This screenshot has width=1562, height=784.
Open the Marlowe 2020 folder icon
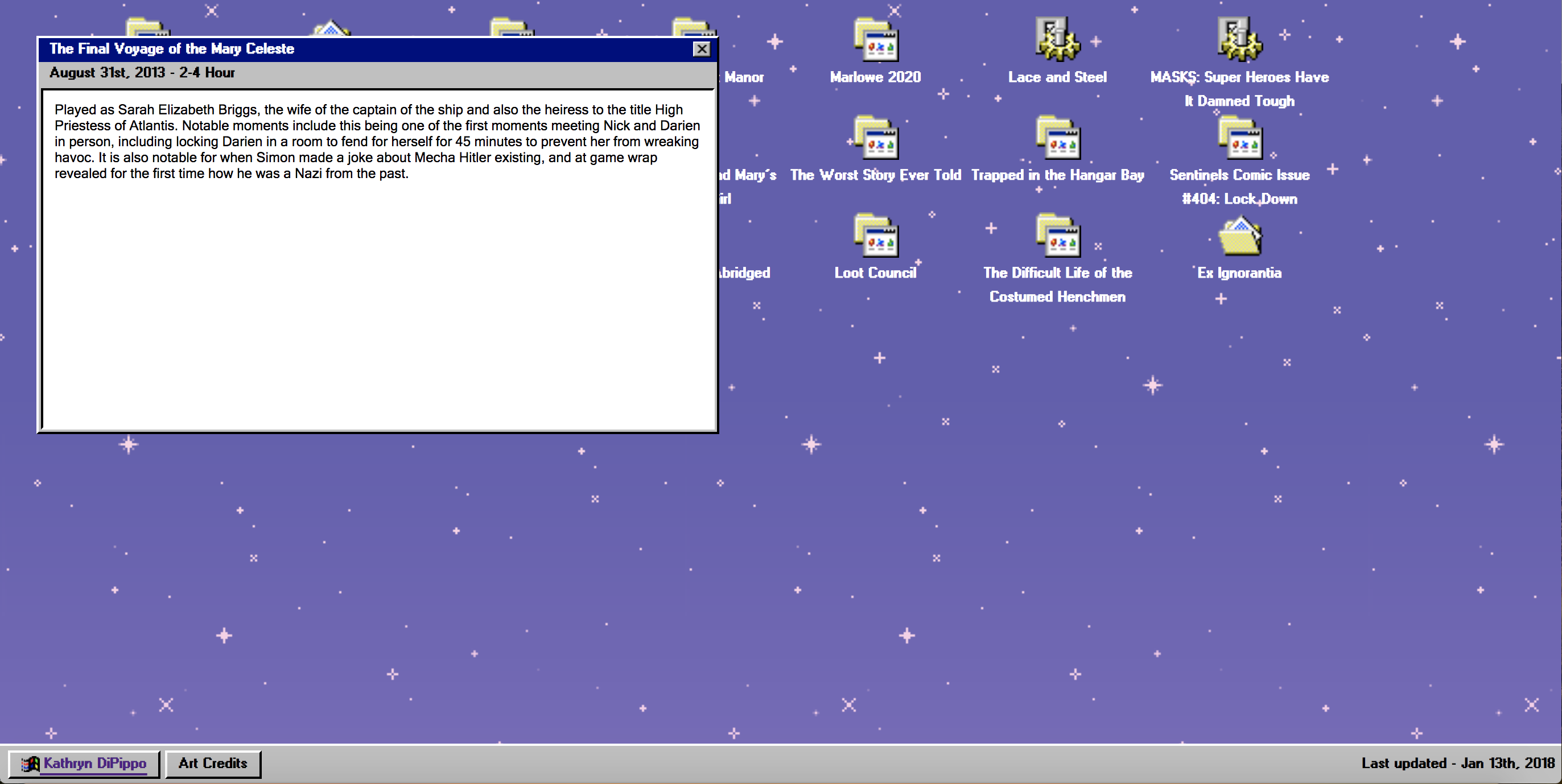[875, 40]
